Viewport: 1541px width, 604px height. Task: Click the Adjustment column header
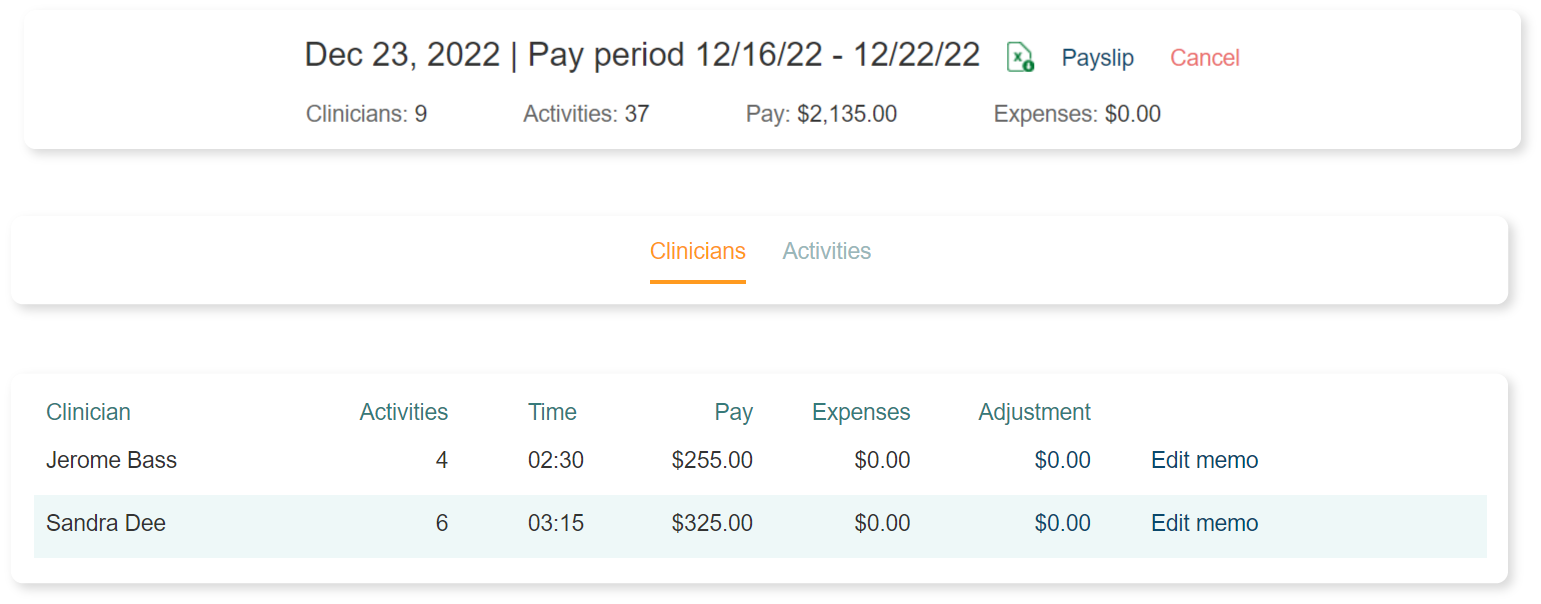click(1034, 412)
